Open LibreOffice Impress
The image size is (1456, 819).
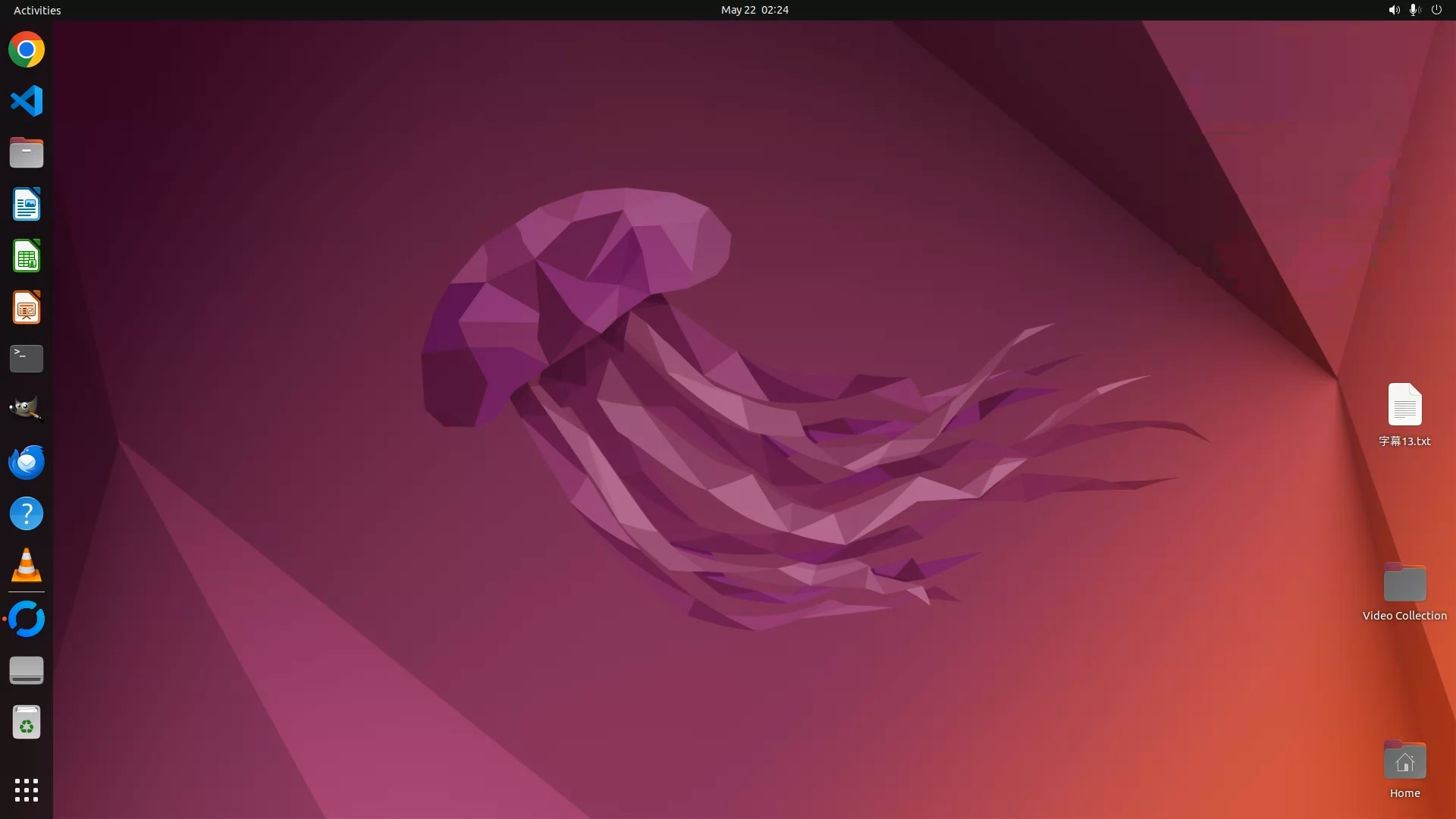click(27, 307)
